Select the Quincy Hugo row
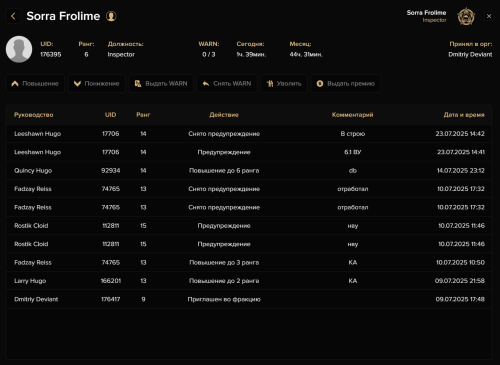 pyautogui.click(x=249, y=170)
